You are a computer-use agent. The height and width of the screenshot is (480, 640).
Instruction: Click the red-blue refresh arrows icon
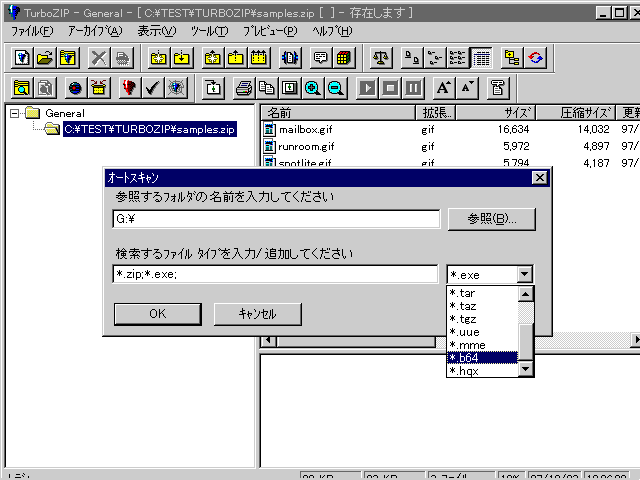click(535, 58)
